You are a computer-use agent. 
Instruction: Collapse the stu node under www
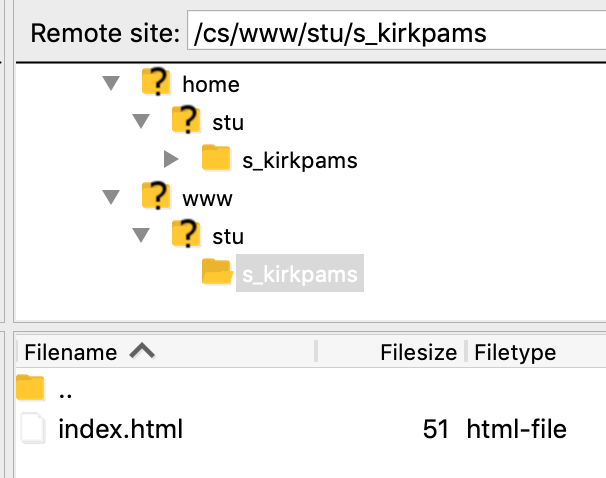[x=141, y=236]
